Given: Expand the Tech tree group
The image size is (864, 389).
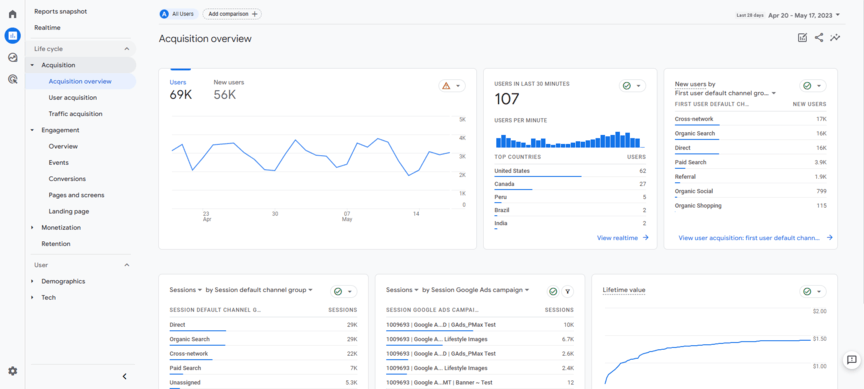Looking at the screenshot, I should 32,298.
